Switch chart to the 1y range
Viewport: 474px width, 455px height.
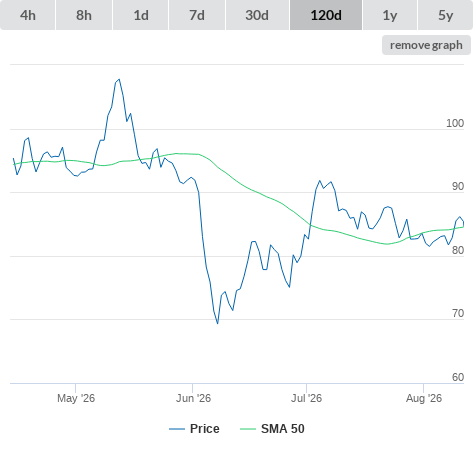[390, 15]
